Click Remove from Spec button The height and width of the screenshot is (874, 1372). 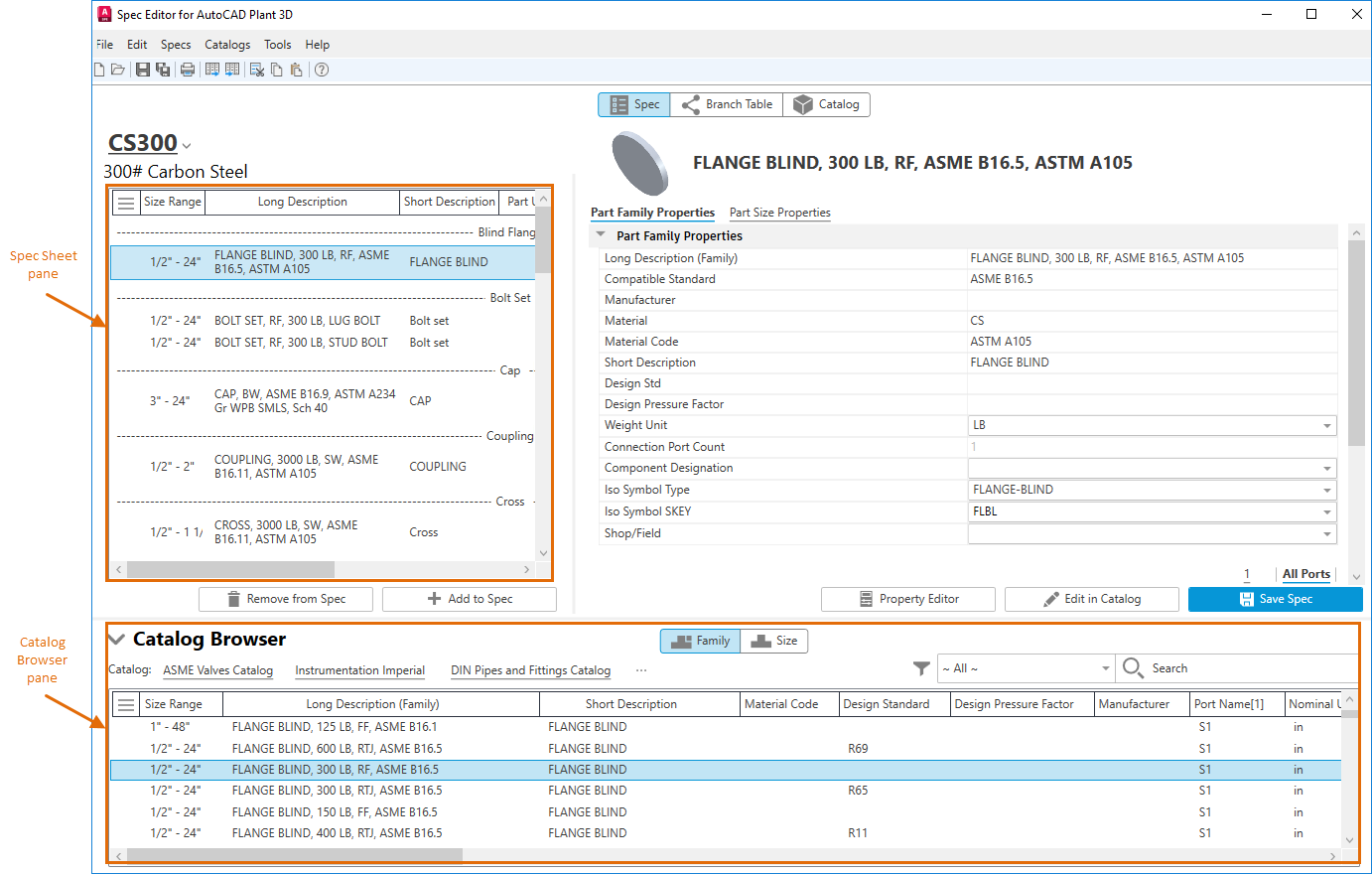tap(286, 599)
